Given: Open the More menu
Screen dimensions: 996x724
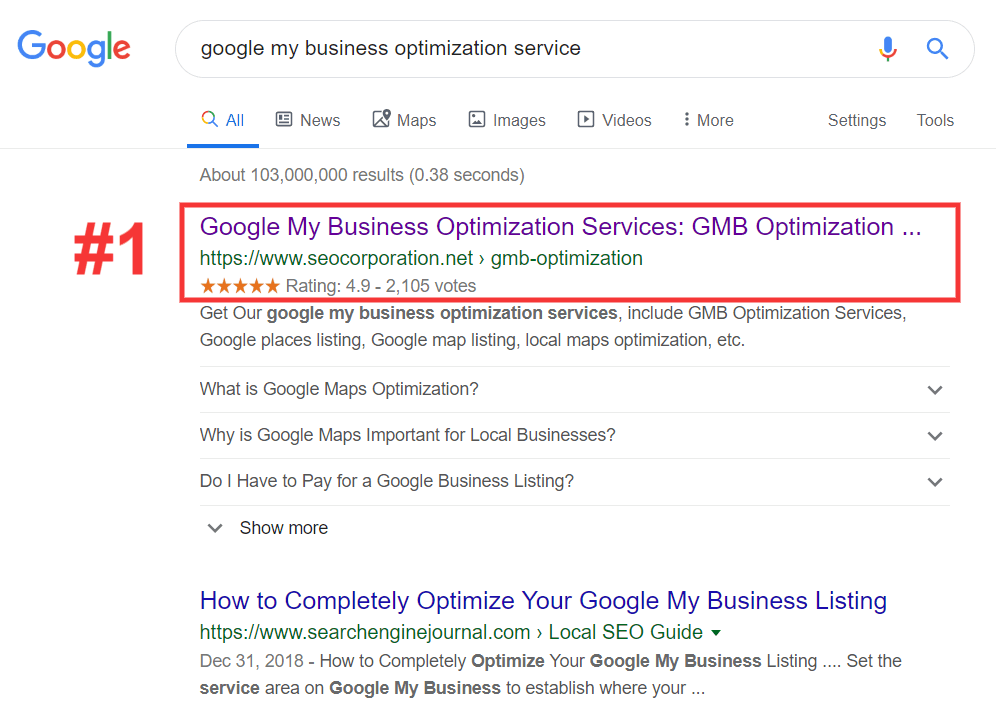Looking at the screenshot, I should (708, 120).
